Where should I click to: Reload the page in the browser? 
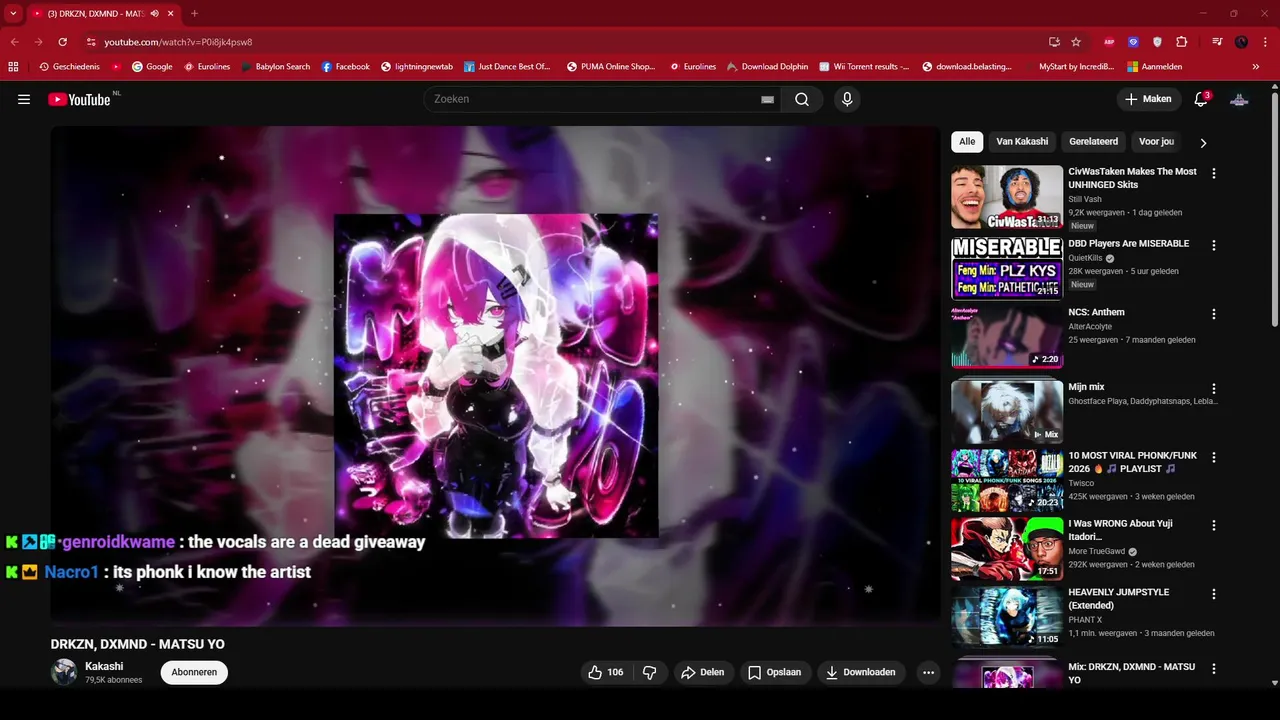(62, 42)
